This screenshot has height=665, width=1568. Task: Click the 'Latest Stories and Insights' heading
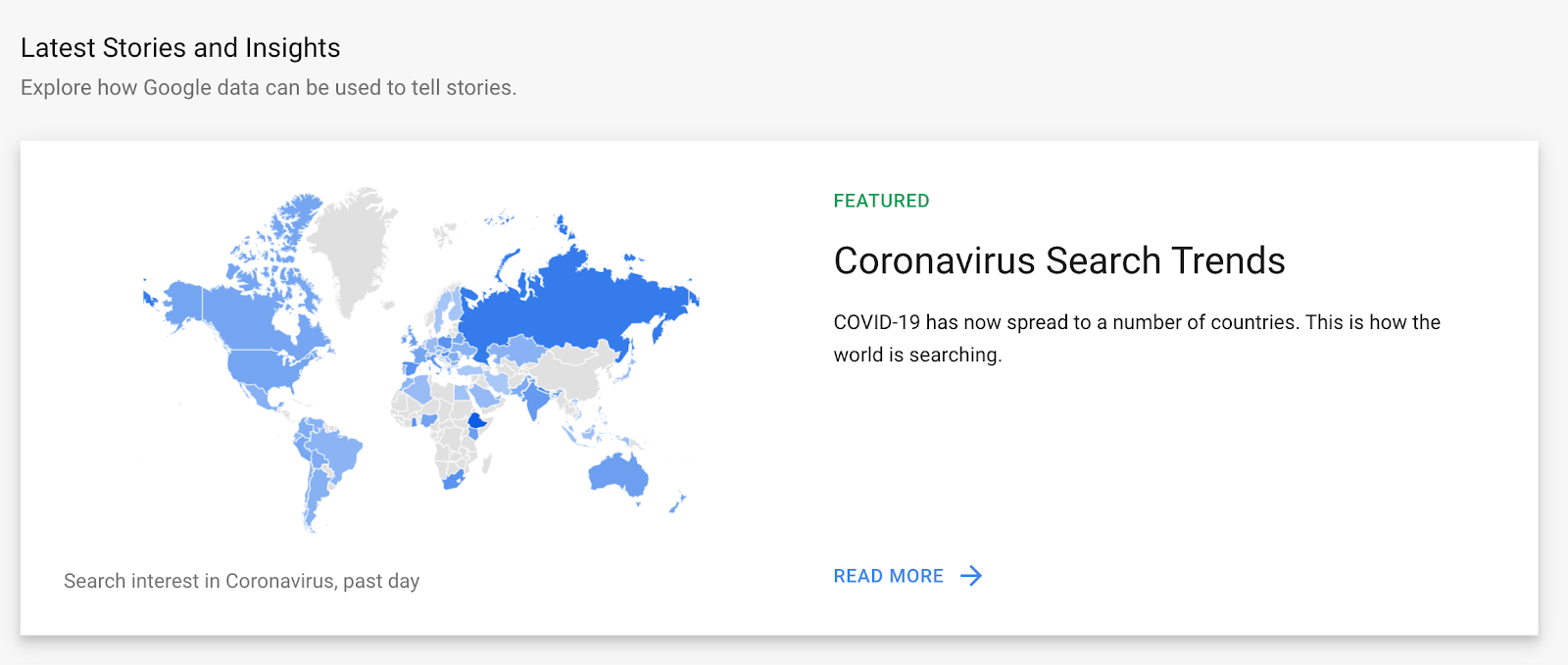[x=180, y=47]
